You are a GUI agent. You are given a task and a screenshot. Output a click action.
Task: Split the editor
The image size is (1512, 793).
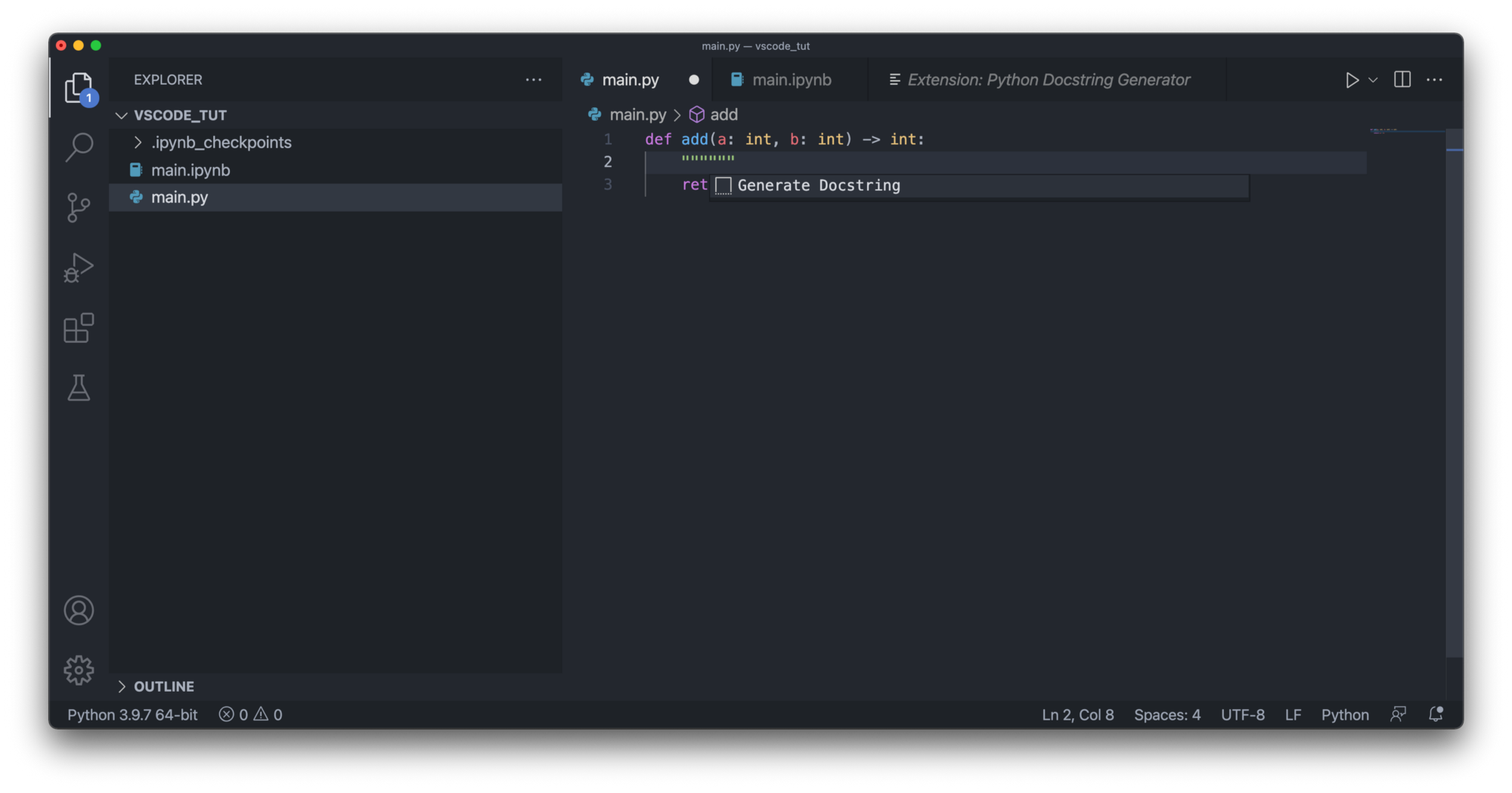pyautogui.click(x=1402, y=79)
